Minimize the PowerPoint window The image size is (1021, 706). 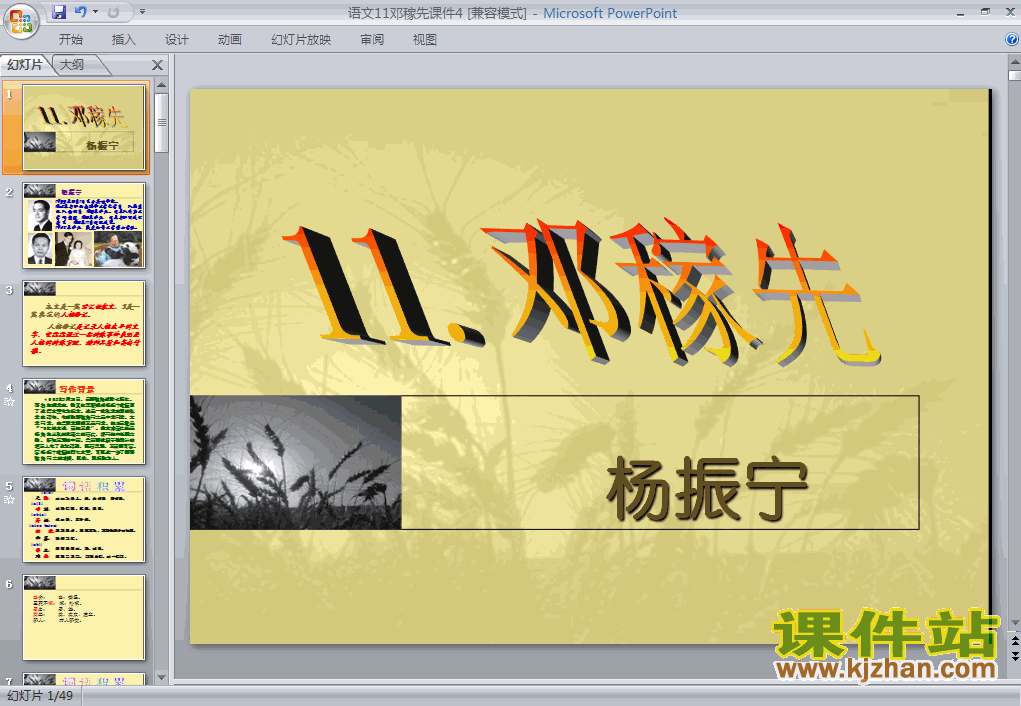tap(960, 12)
